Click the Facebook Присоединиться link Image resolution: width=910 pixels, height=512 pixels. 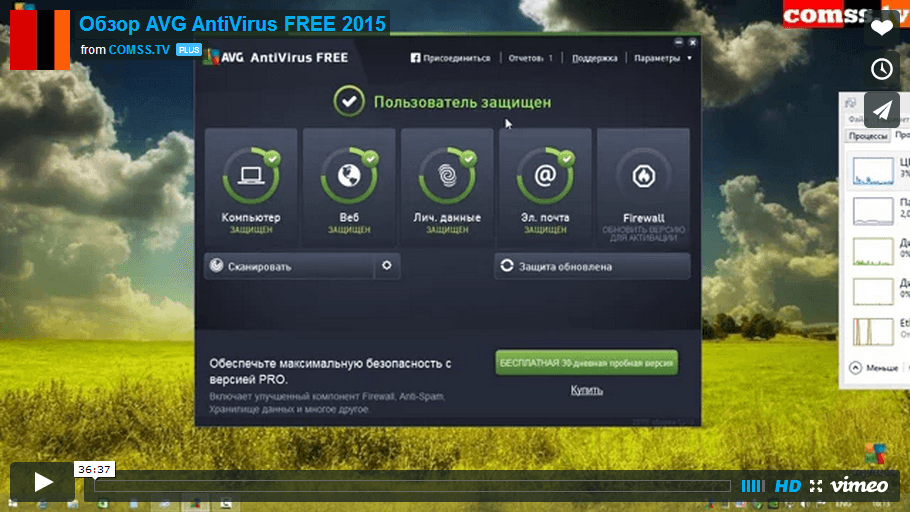[x=450, y=58]
